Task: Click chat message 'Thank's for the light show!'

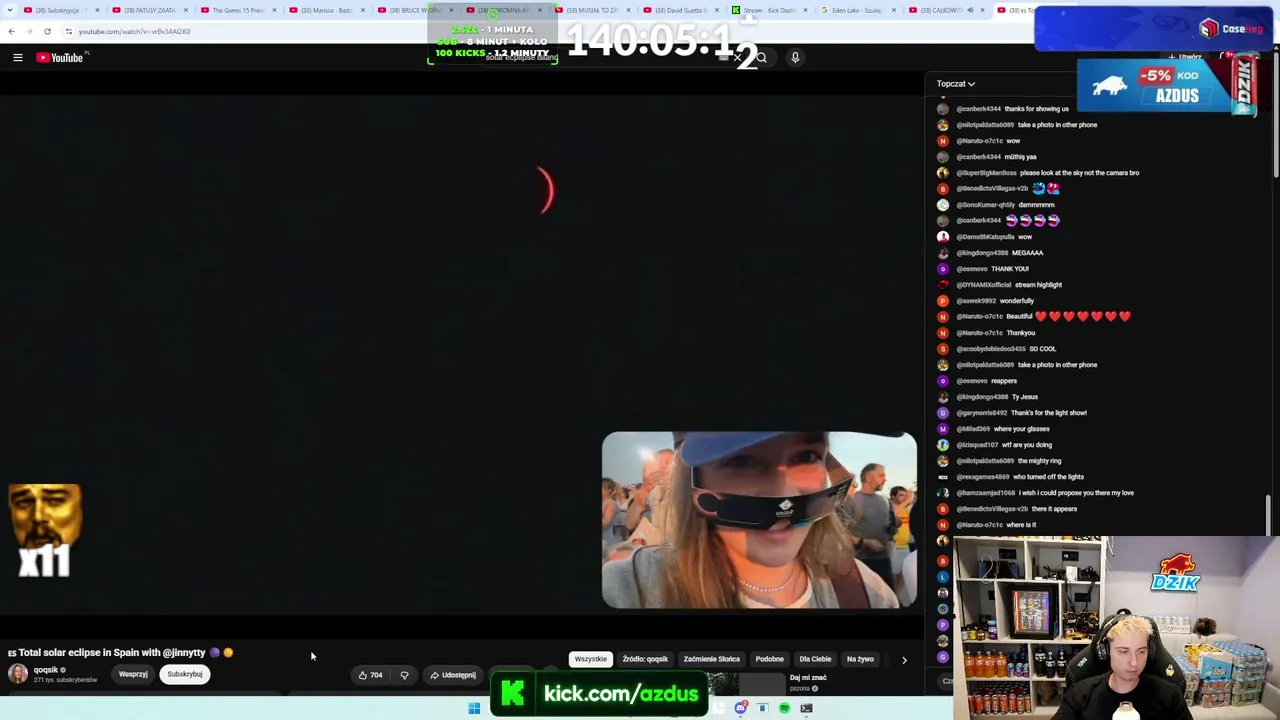Action: (1048, 413)
